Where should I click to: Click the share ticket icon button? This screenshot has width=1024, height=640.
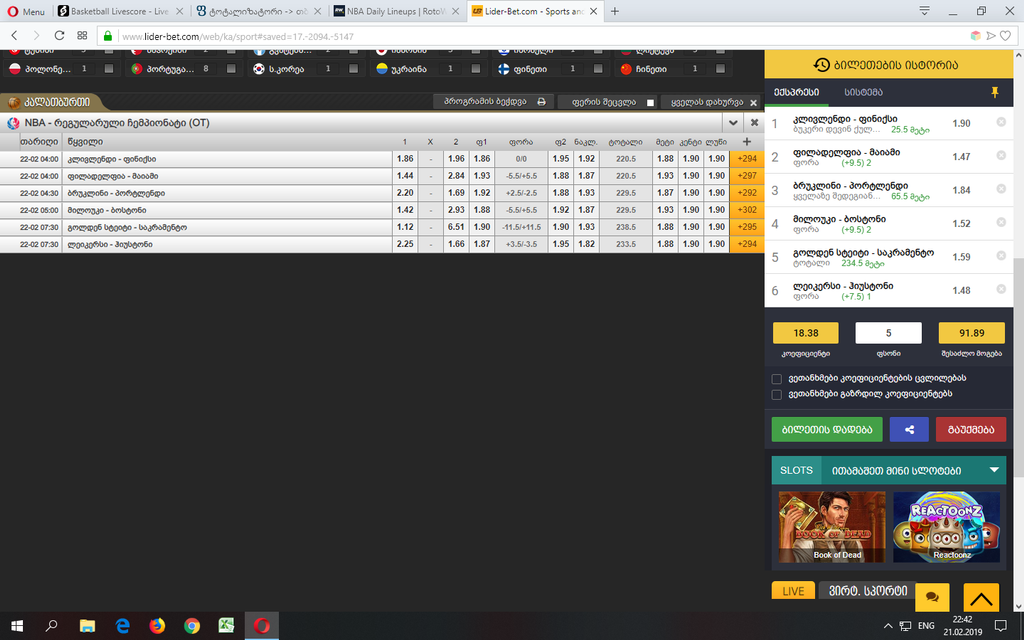click(909, 429)
